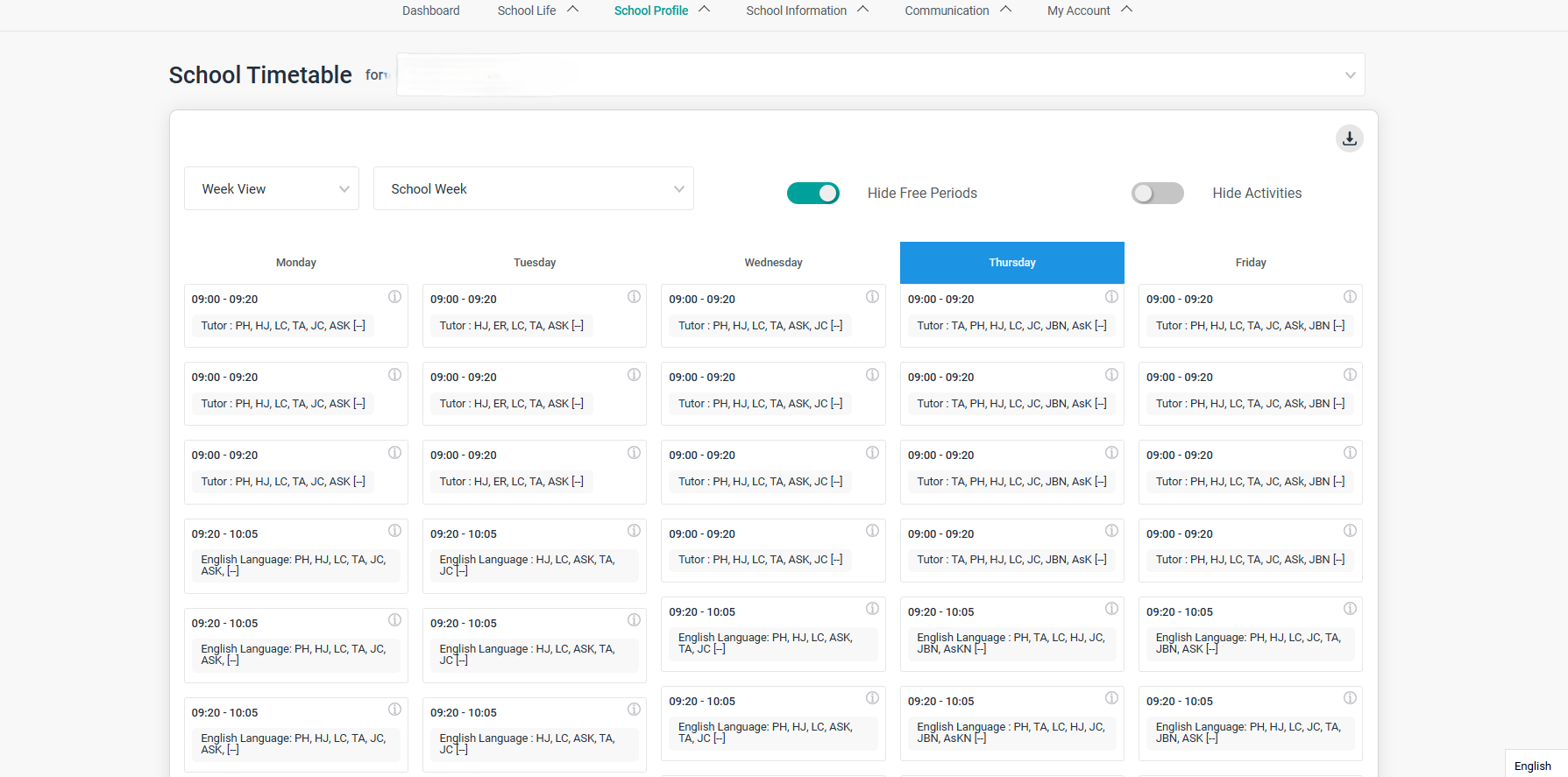Open info icon on Friday's first English Language period
1568x777 pixels.
(x=1350, y=609)
